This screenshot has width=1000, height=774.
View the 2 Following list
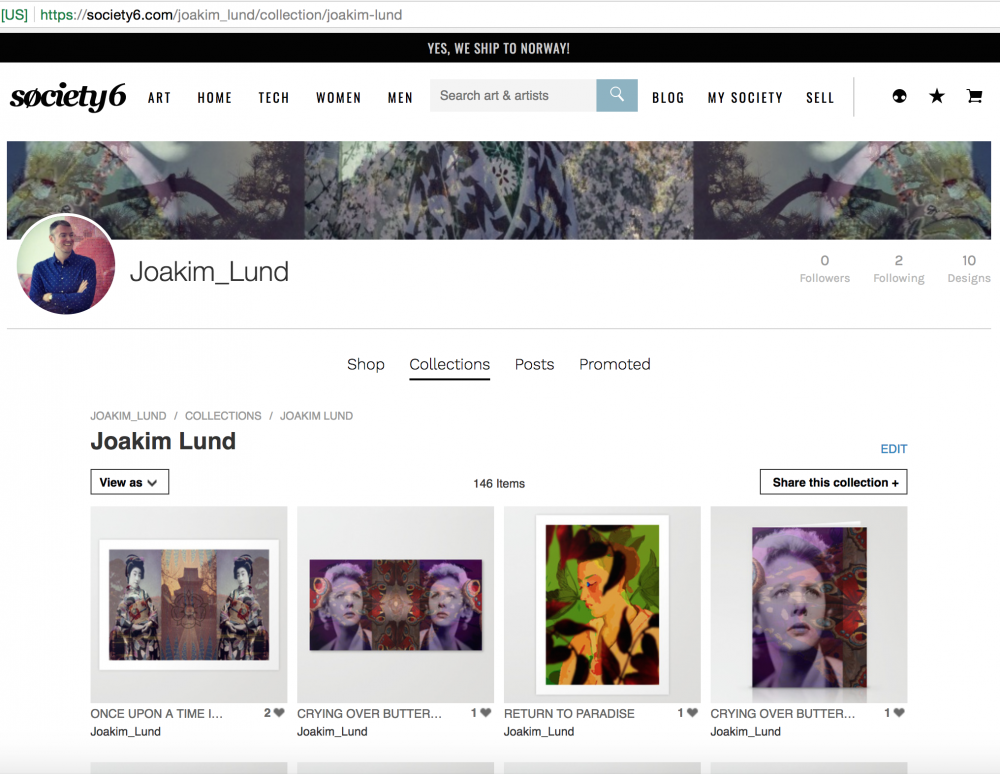[899, 268]
